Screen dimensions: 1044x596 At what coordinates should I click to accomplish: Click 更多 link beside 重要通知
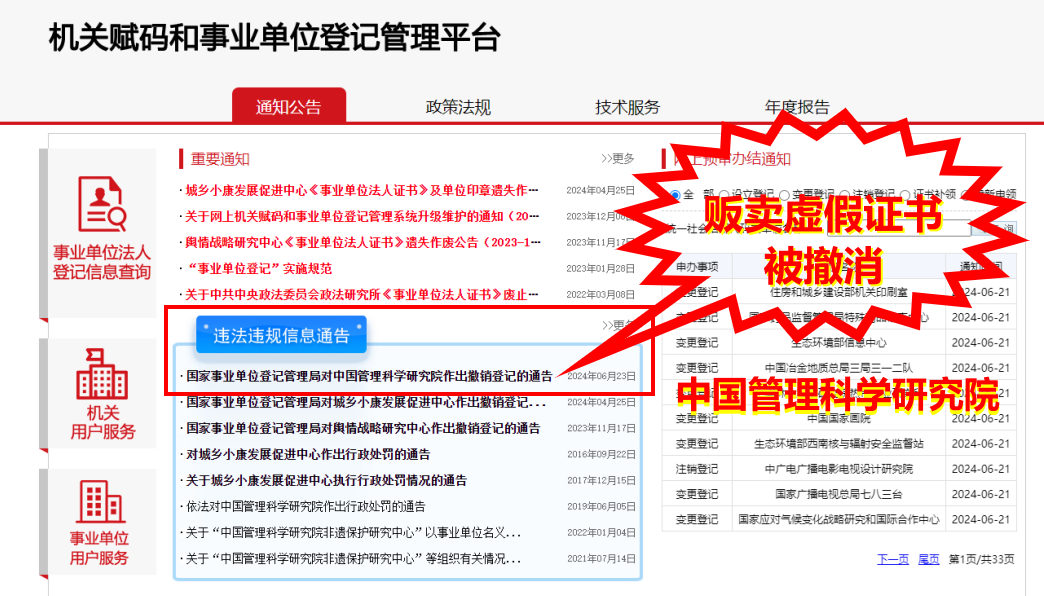click(x=618, y=158)
